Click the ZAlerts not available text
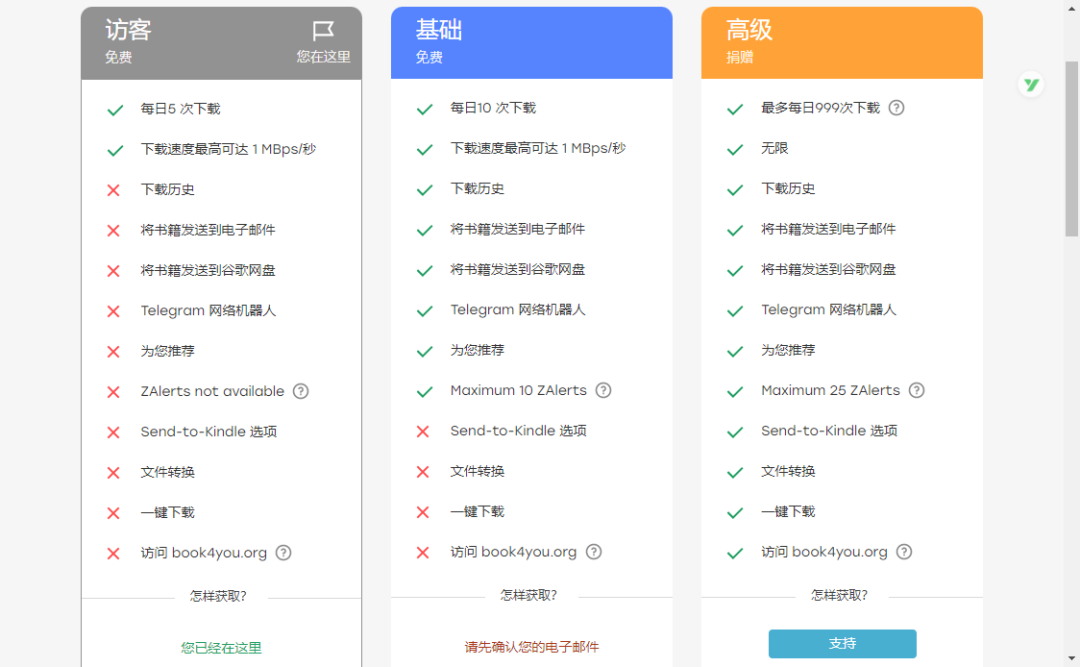The height and width of the screenshot is (667, 1080). [212, 391]
